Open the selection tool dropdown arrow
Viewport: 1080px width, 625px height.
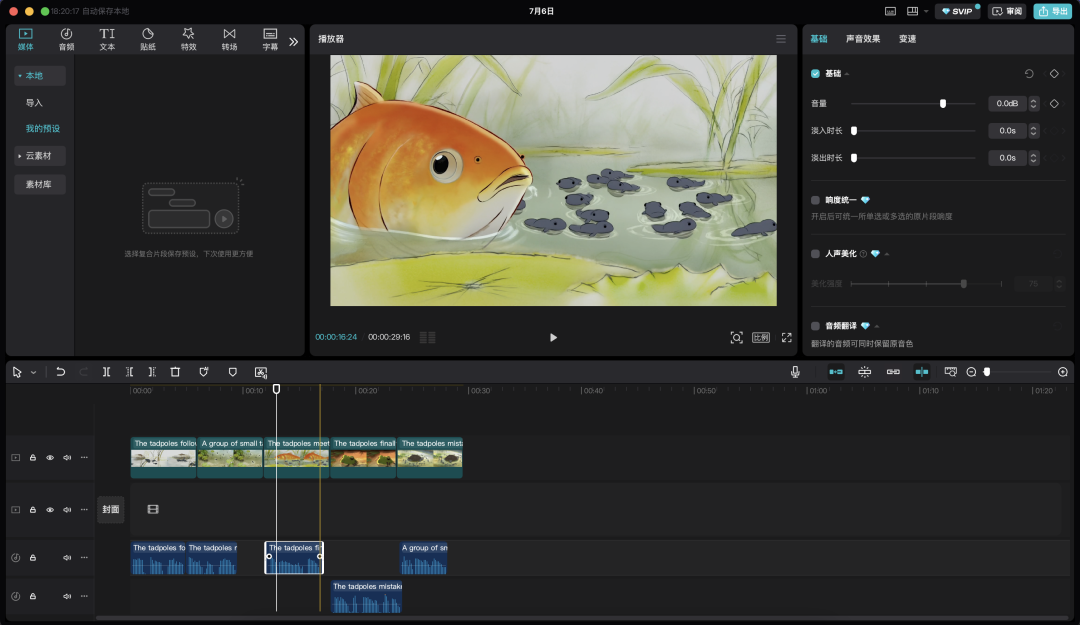tap(33, 373)
